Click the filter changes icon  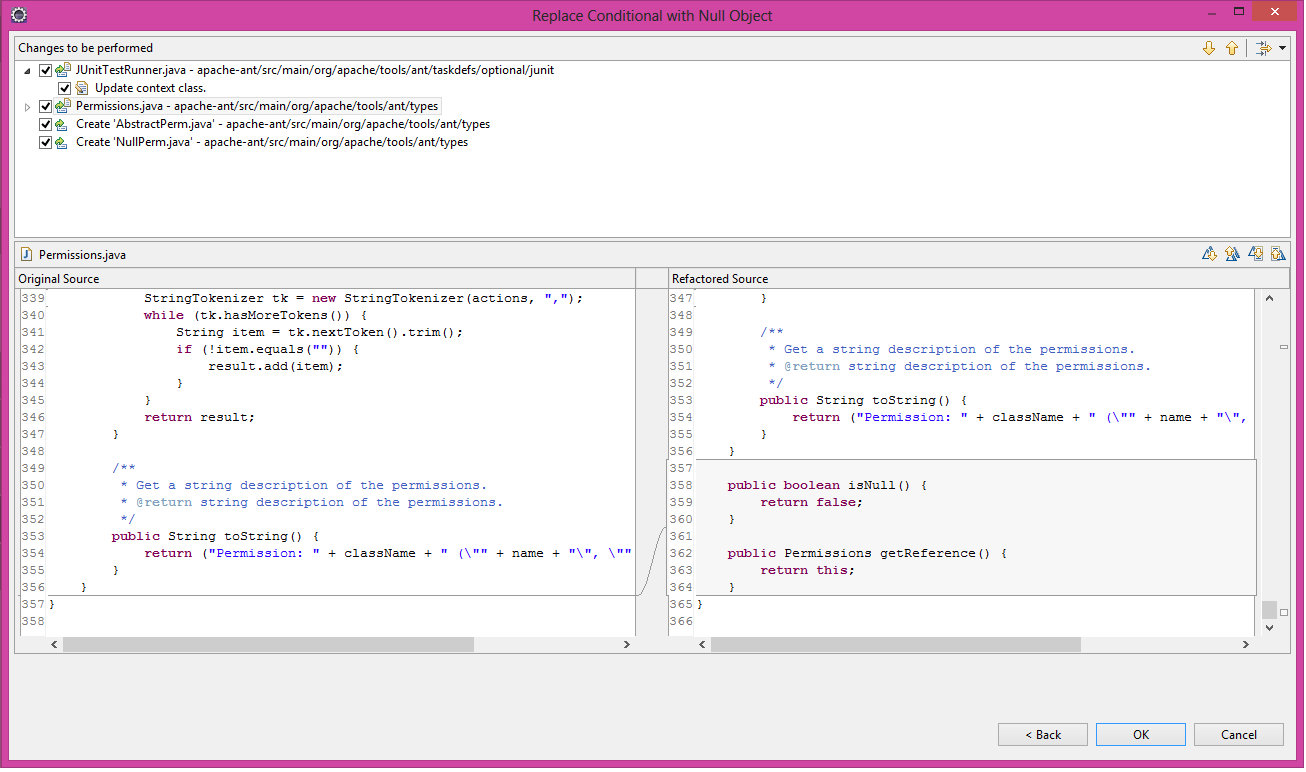point(1263,48)
